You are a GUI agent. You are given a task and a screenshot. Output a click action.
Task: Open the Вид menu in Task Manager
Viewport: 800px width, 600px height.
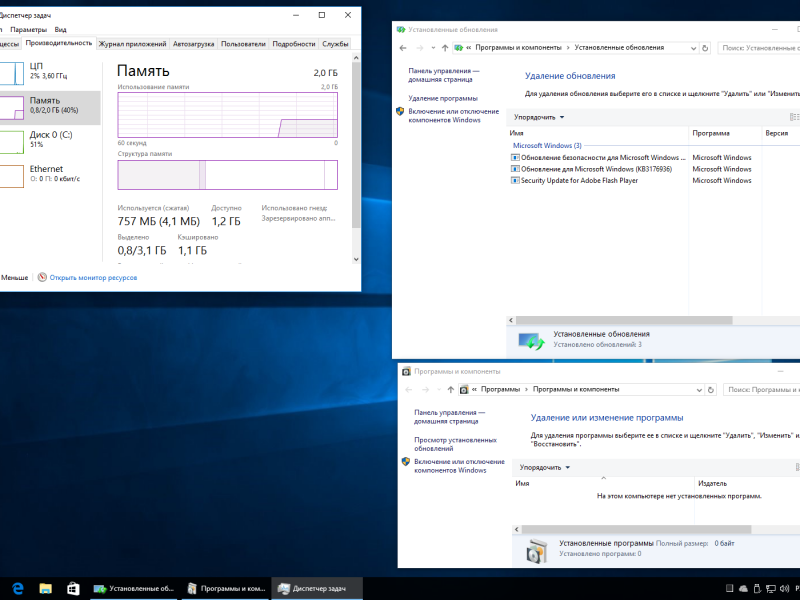[x=60, y=30]
